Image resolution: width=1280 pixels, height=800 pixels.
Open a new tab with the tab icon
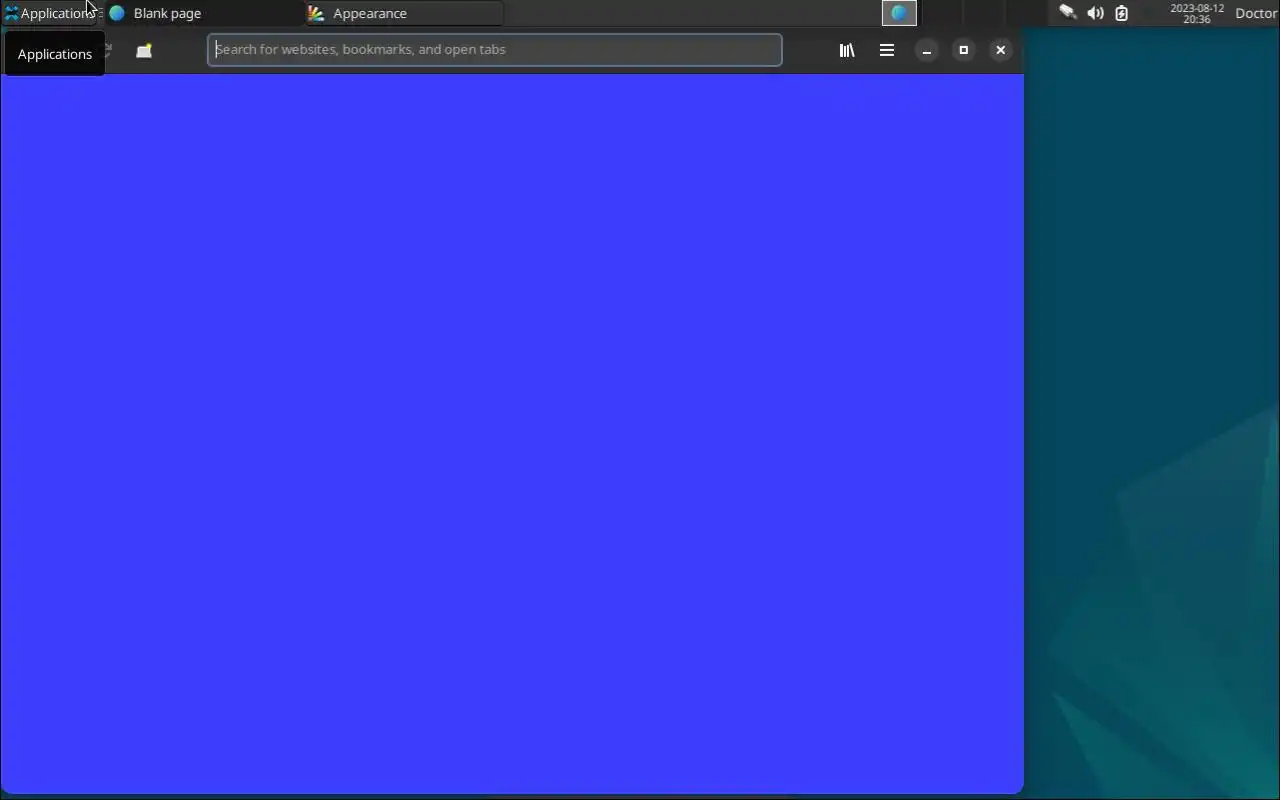click(144, 51)
